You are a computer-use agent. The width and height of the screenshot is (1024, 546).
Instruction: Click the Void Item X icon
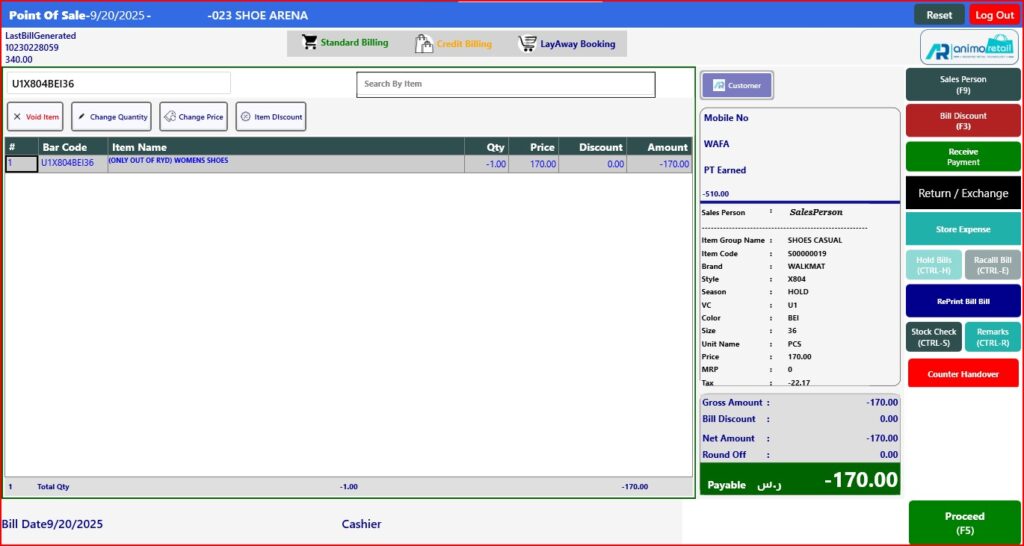pyautogui.click(x=17, y=117)
